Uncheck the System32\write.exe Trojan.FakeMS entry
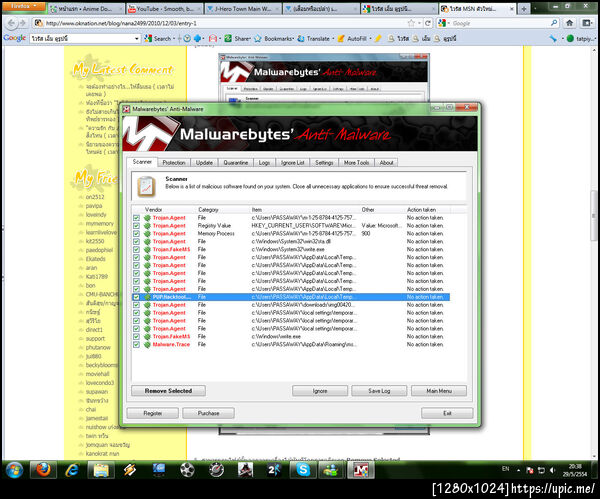 pos(136,249)
